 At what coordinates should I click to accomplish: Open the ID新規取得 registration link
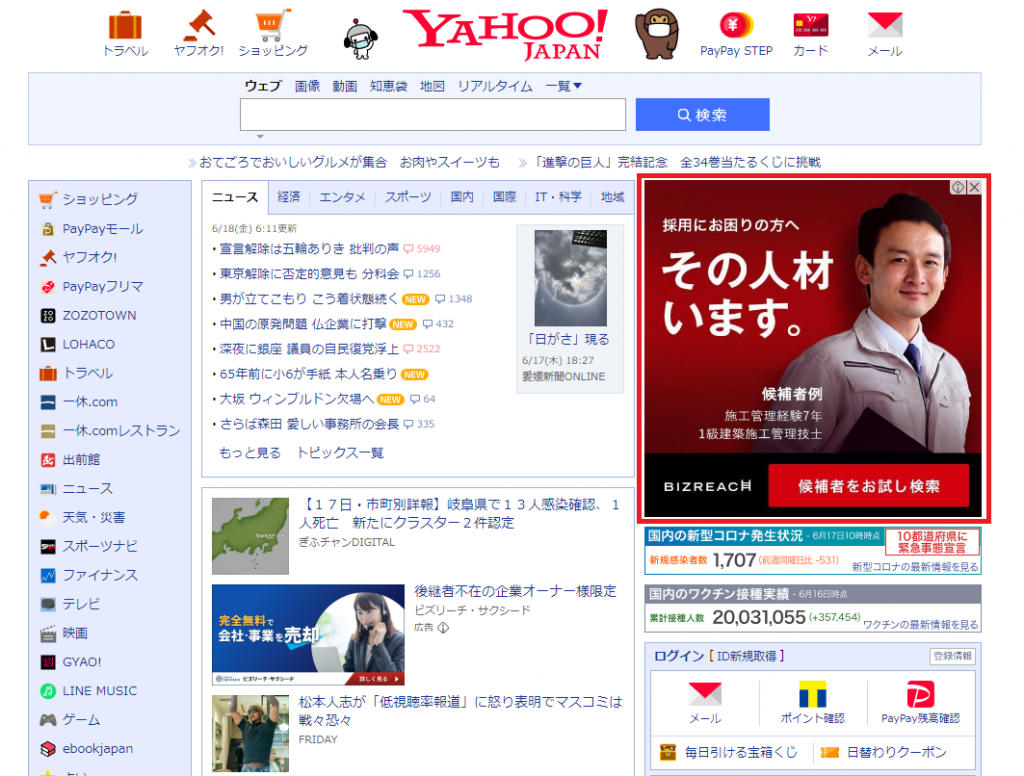746,656
